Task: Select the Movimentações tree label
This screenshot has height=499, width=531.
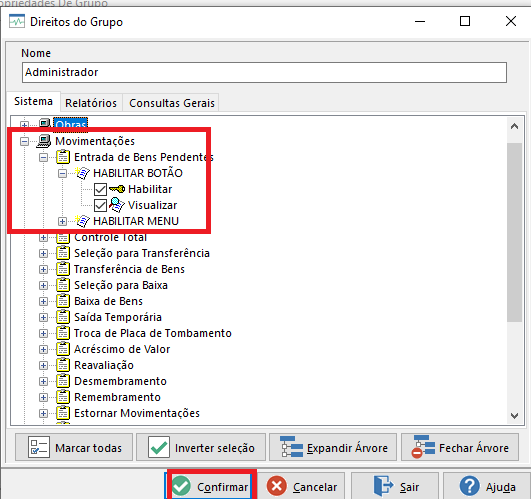Action: 95,141
